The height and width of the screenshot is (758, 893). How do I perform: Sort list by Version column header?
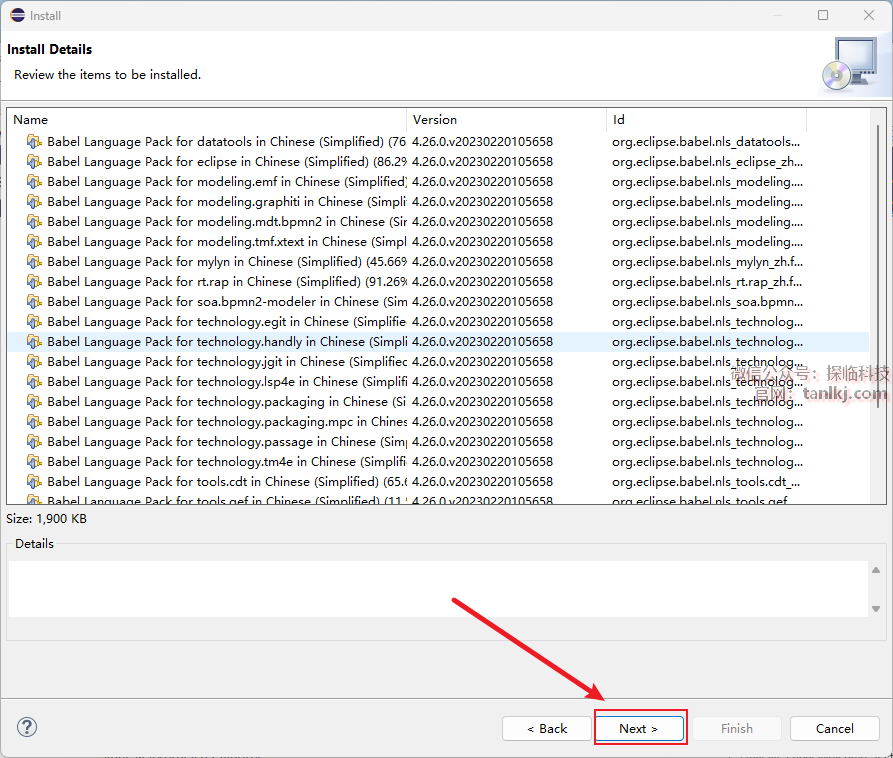(505, 120)
